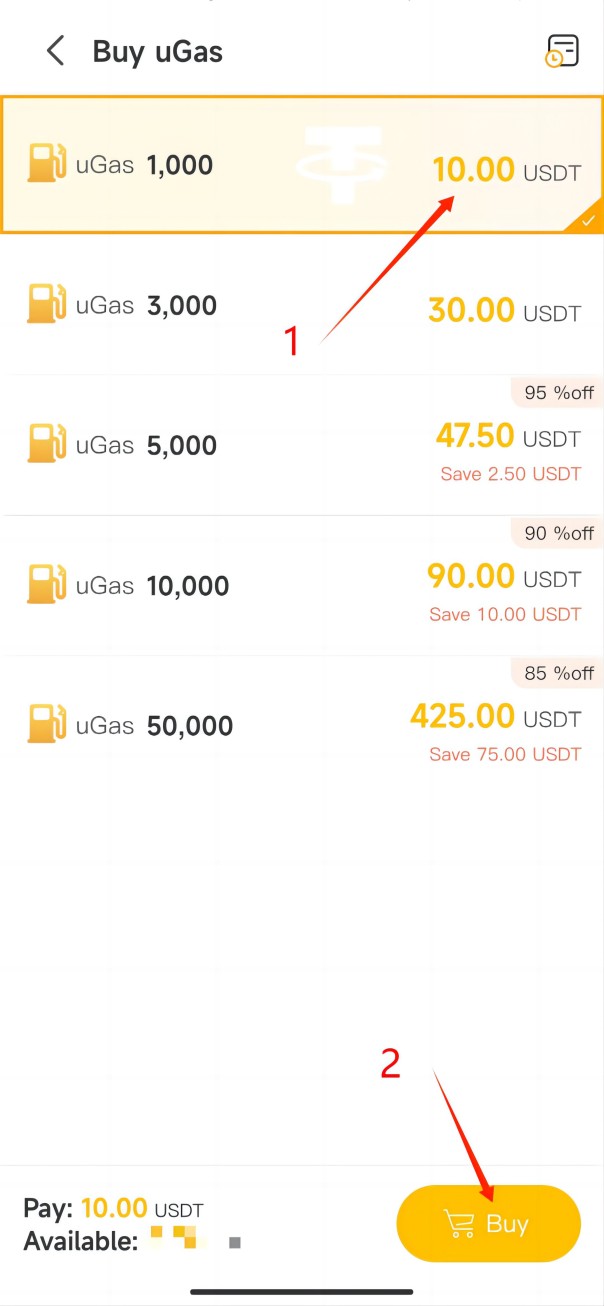
Task: Tap the selected checkmark on 1,000 package
Action: tap(588, 220)
